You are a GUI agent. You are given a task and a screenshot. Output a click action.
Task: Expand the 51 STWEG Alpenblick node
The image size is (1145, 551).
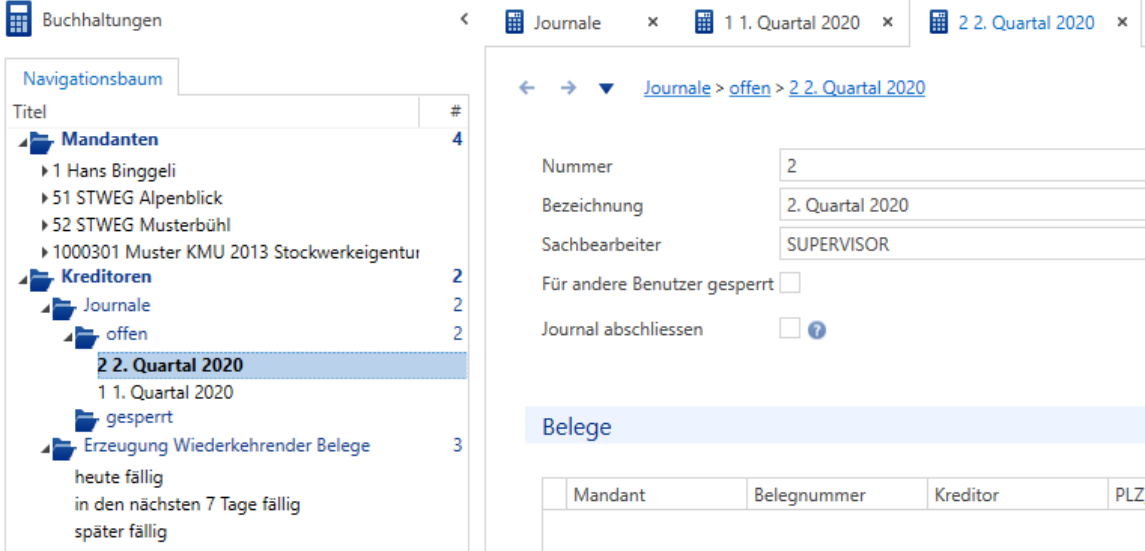[47, 199]
